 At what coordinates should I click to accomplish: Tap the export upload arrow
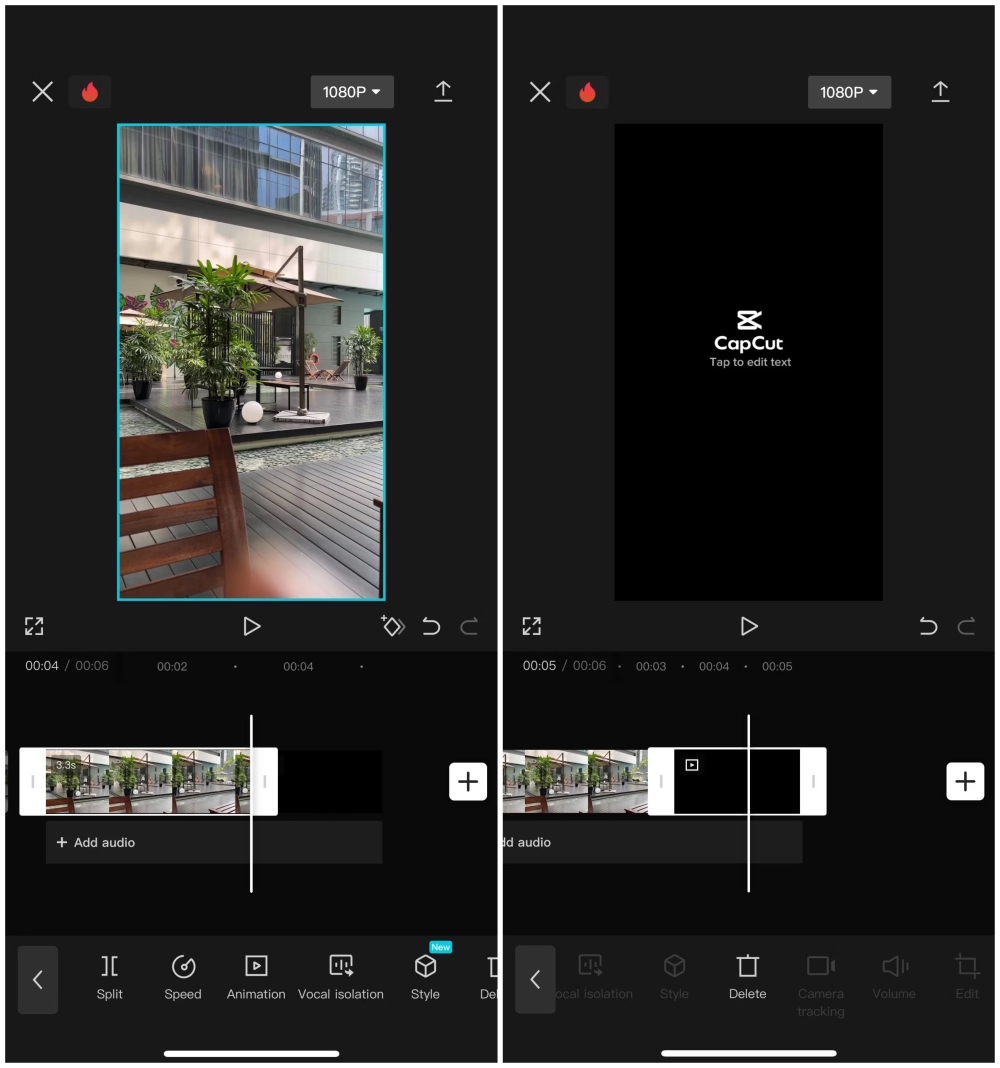[x=443, y=91]
